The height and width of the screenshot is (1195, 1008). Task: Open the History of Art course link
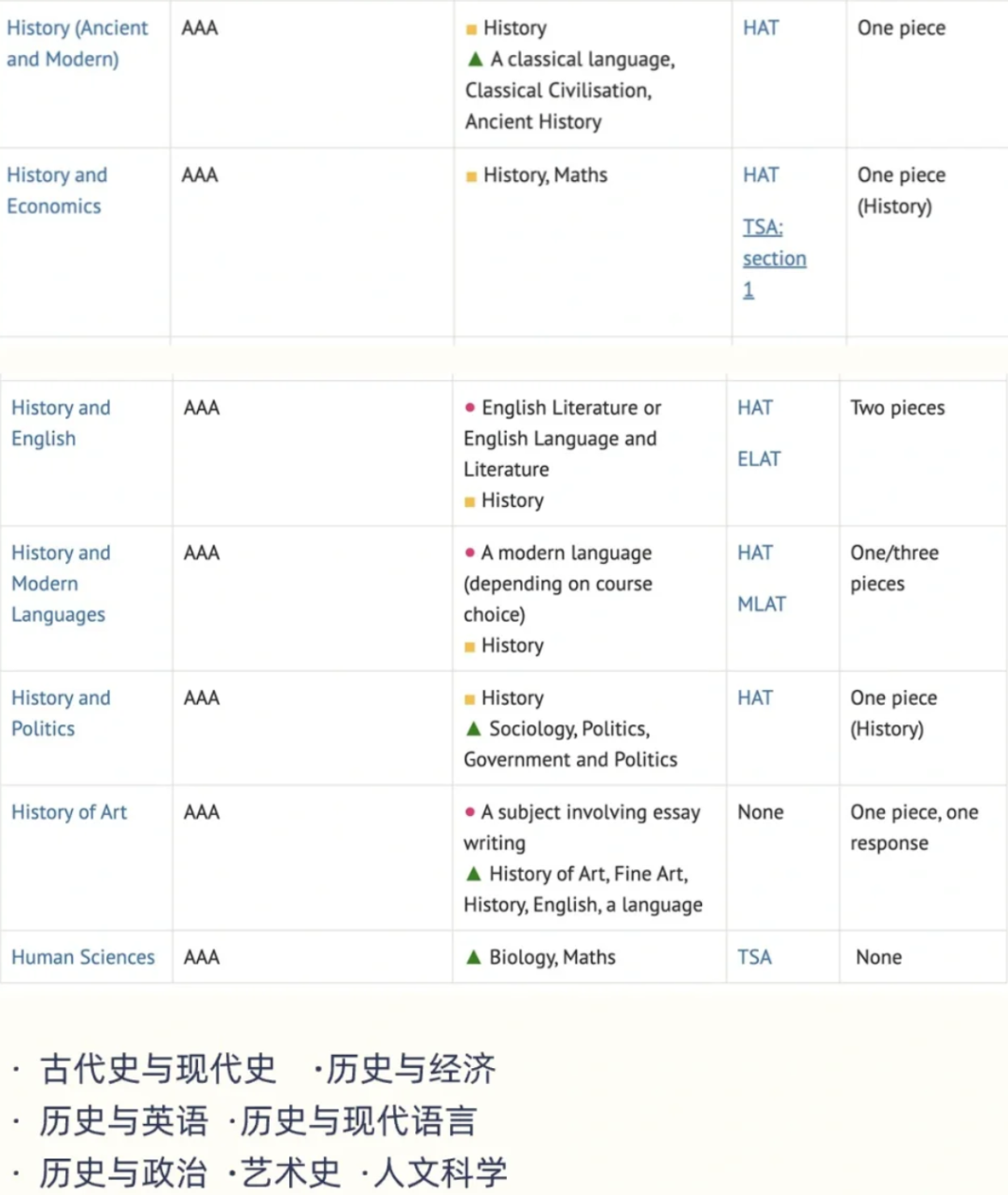tap(69, 812)
